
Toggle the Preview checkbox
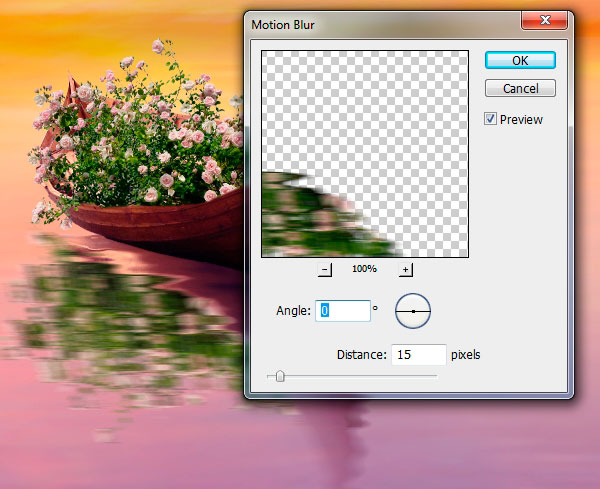[x=490, y=119]
